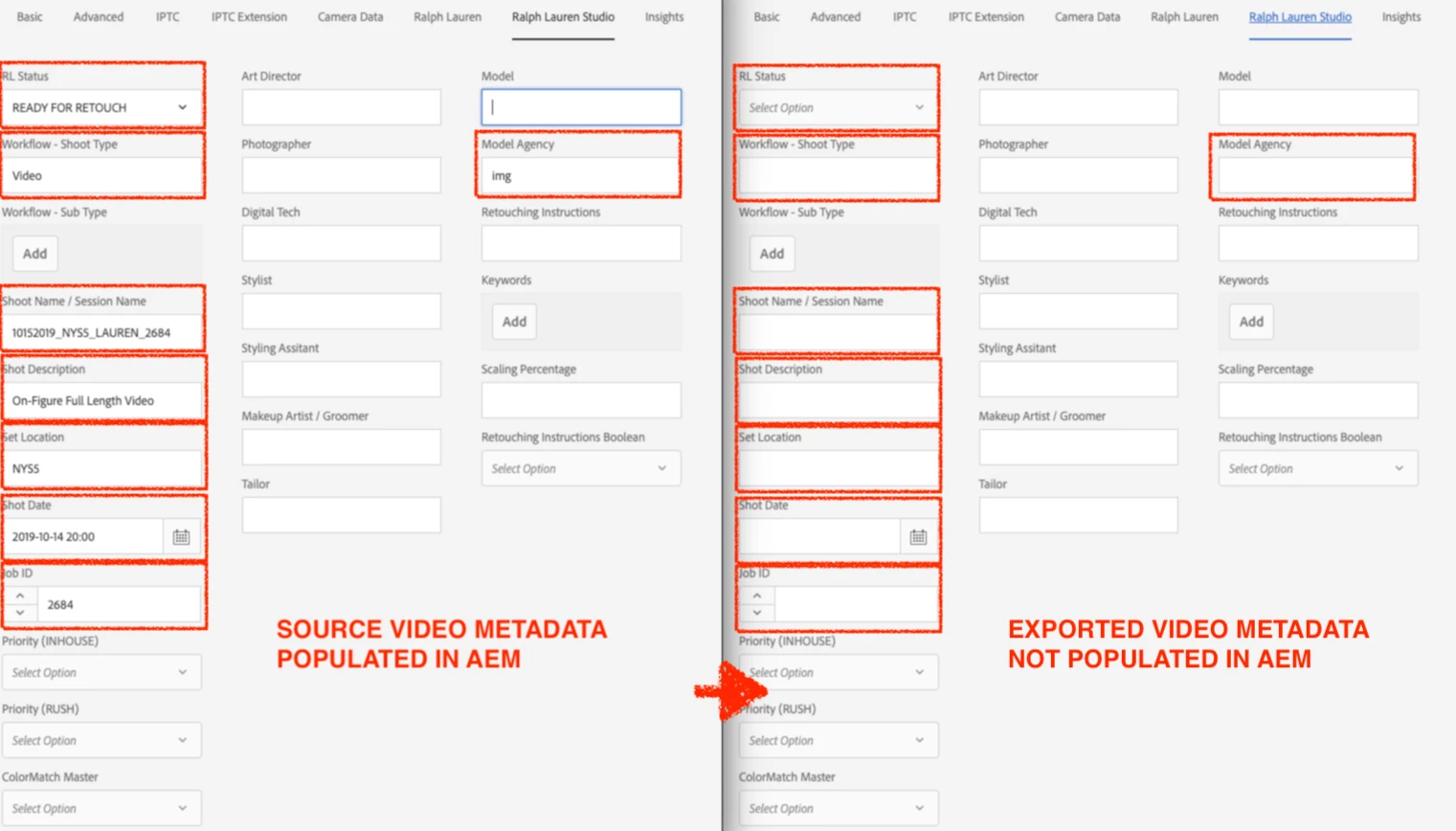Click Retouching Instructions field in left panel
Image resolution: width=1456 pixels, height=831 pixels.
[581, 243]
